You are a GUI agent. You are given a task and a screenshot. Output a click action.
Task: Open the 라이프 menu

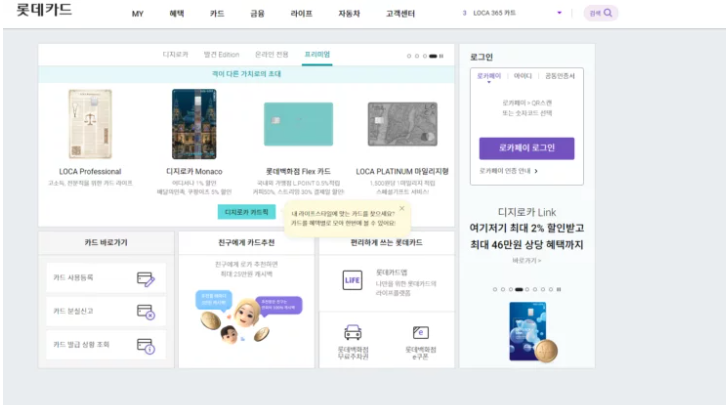click(x=301, y=13)
